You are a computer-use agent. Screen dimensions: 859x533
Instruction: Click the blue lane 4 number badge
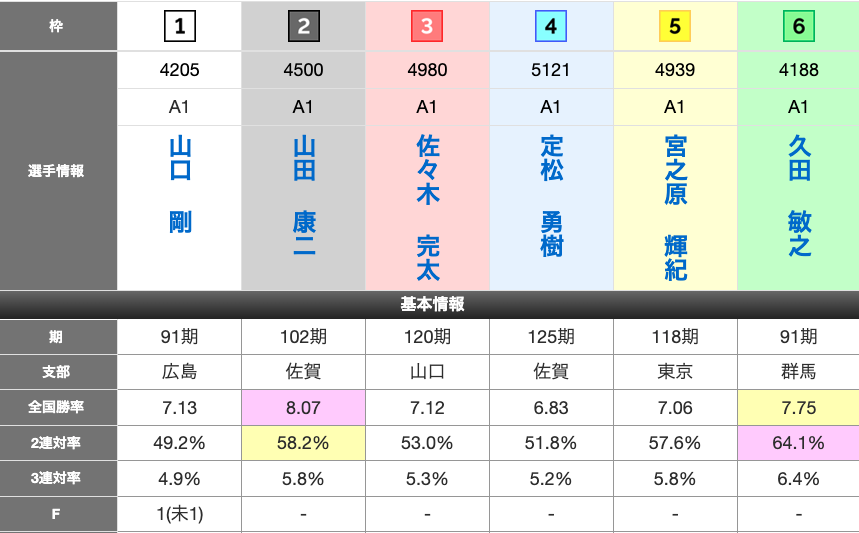pyautogui.click(x=551, y=27)
